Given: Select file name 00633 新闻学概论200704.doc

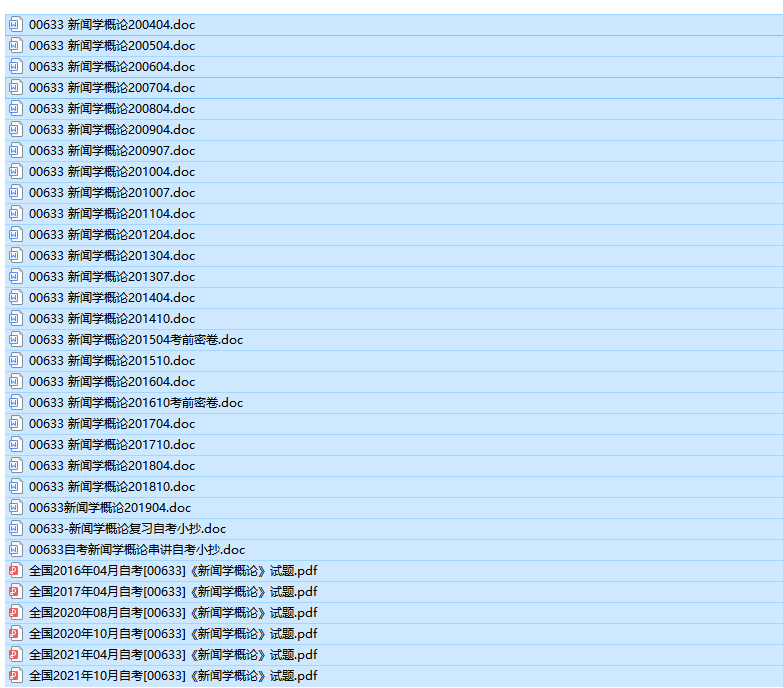Looking at the screenshot, I should (112, 87).
